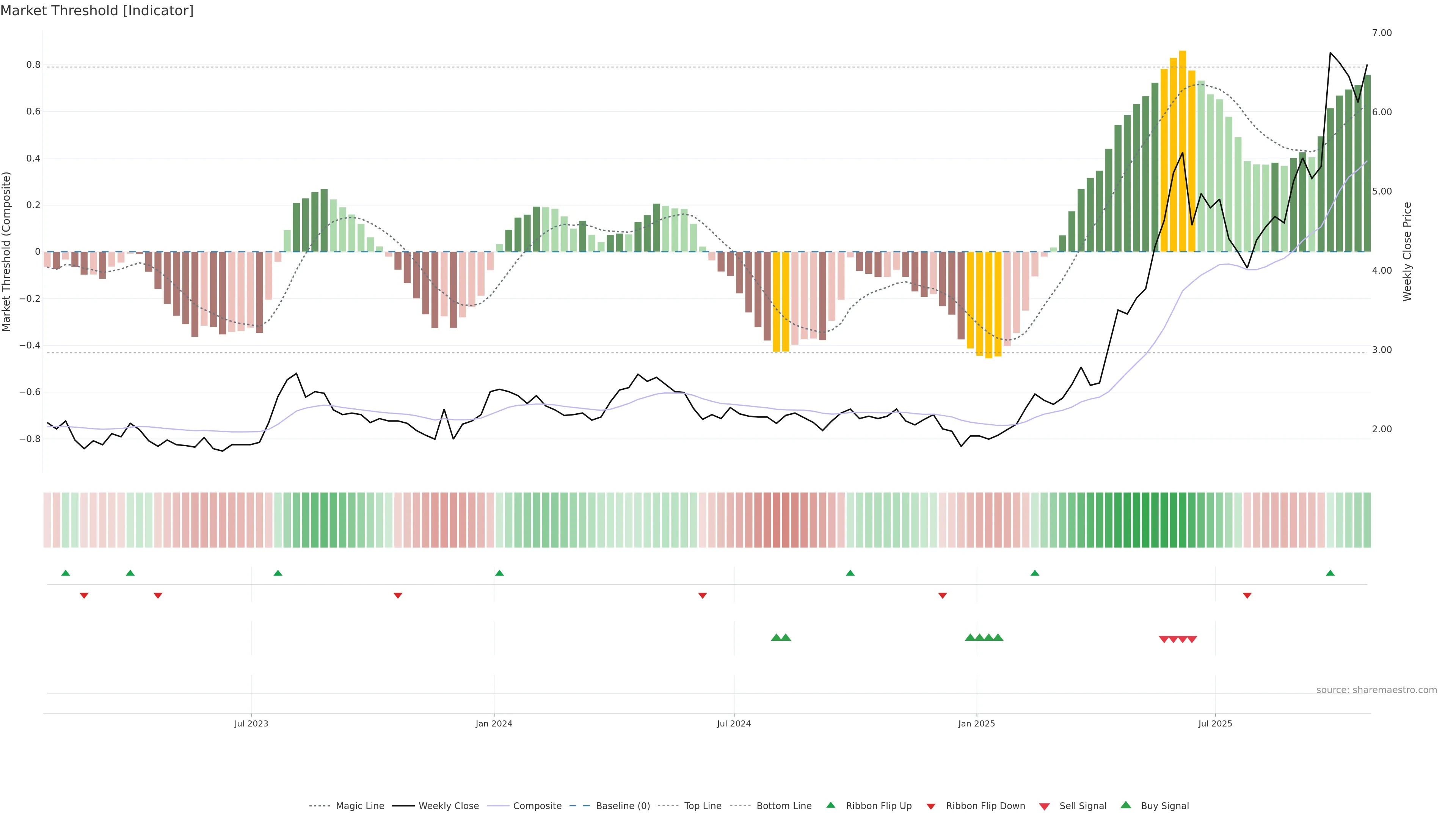Click the Market Threshold [Indicator] chart title

point(97,11)
